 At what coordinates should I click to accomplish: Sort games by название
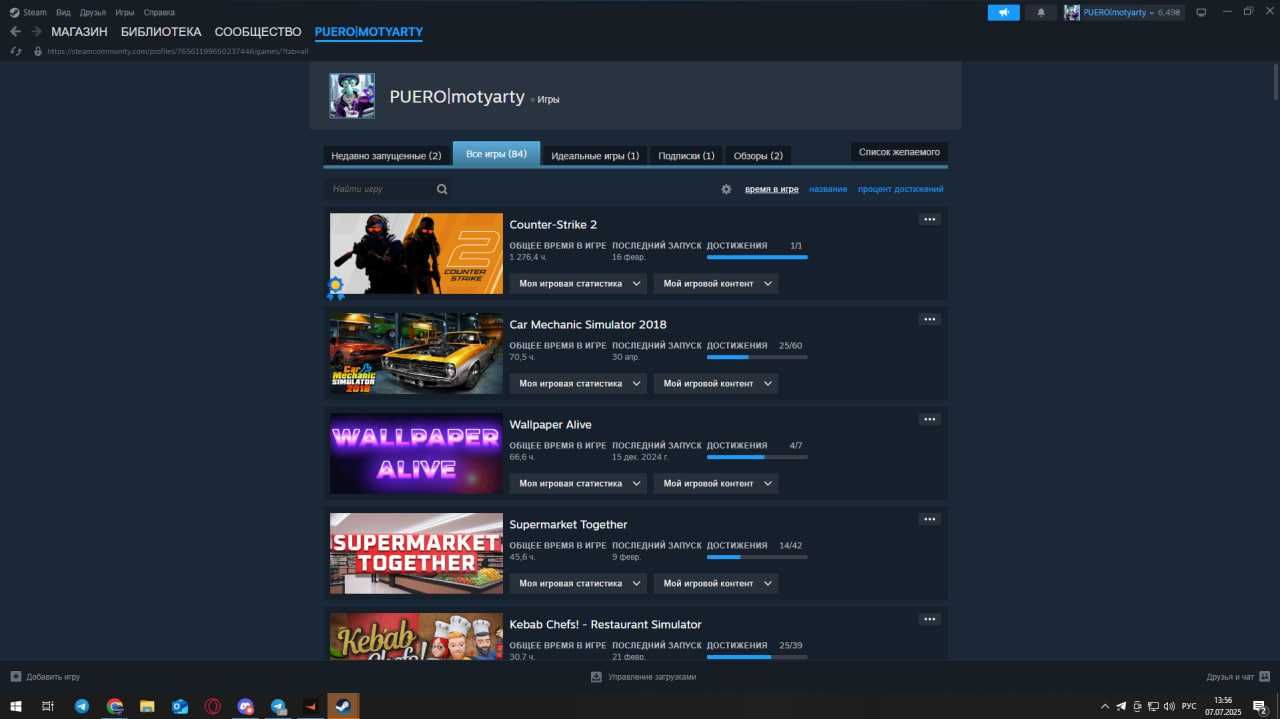[x=828, y=189]
